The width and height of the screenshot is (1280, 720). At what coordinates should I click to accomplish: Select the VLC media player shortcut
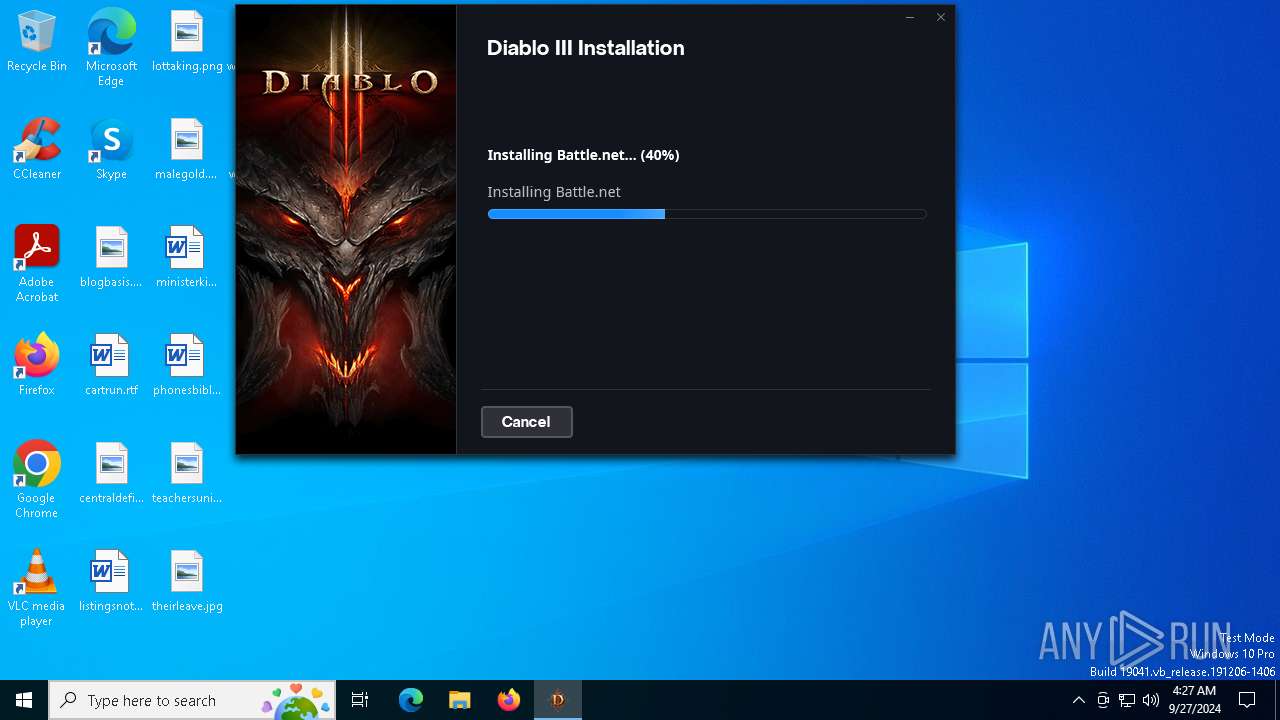coord(37,588)
